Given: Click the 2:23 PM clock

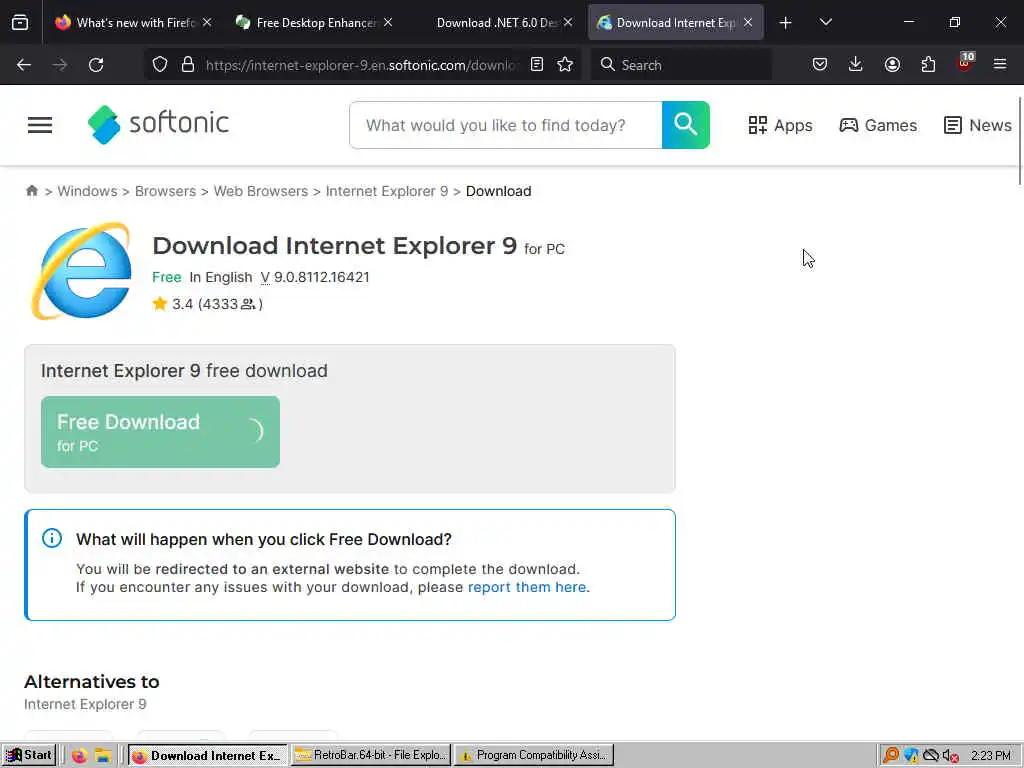Looking at the screenshot, I should click(991, 756).
